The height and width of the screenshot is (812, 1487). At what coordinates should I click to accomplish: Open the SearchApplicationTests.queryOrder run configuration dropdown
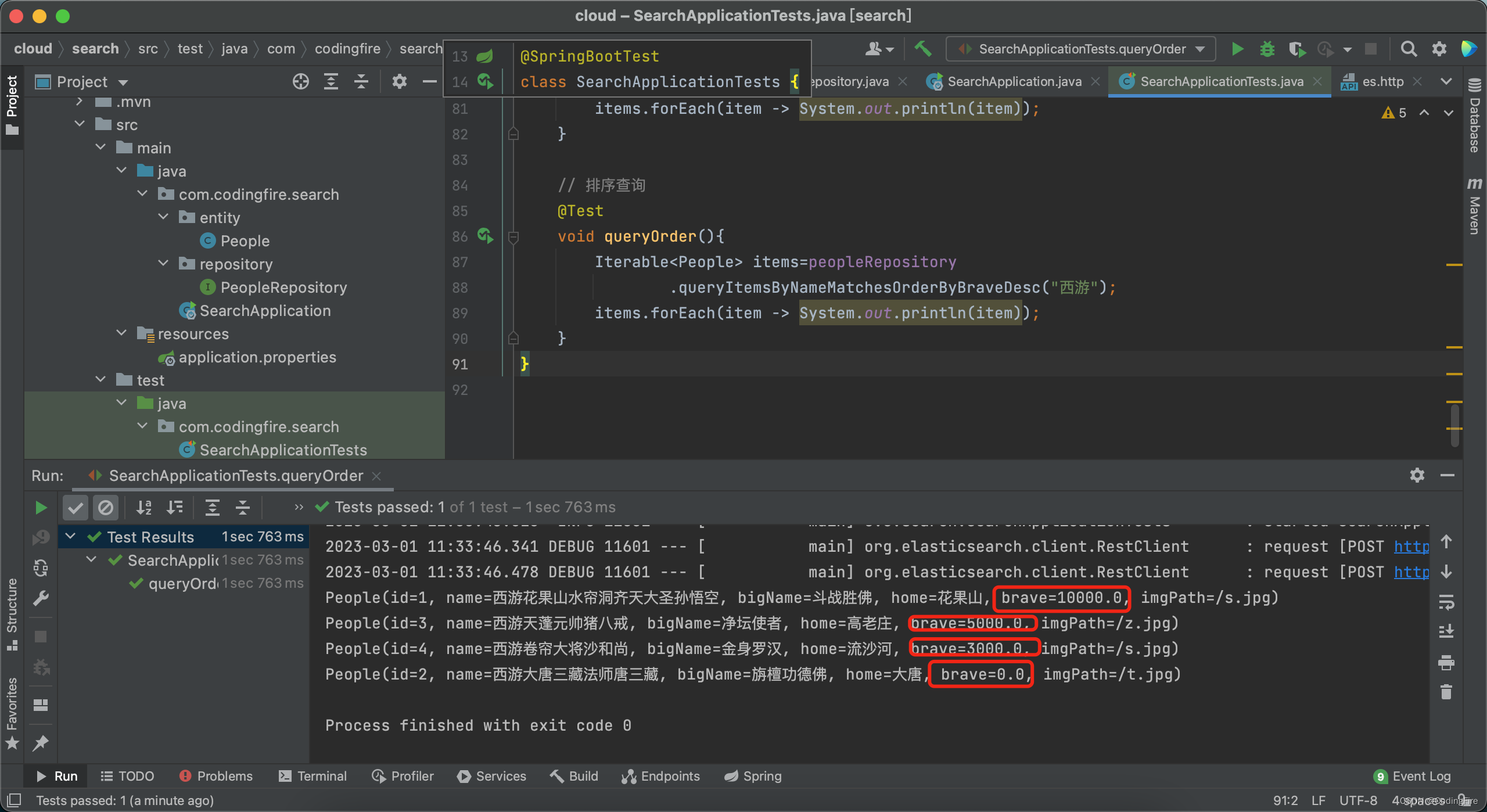(x=1080, y=49)
